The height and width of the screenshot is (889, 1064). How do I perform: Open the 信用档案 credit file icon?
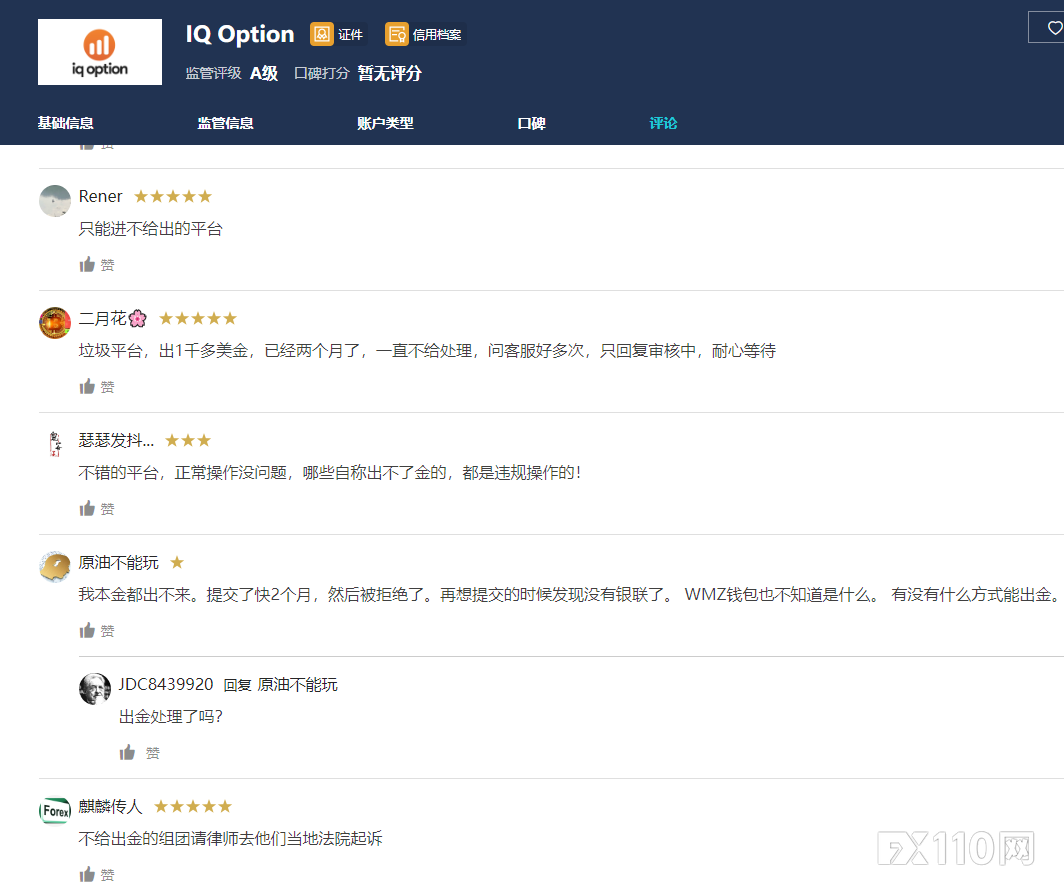coord(396,34)
